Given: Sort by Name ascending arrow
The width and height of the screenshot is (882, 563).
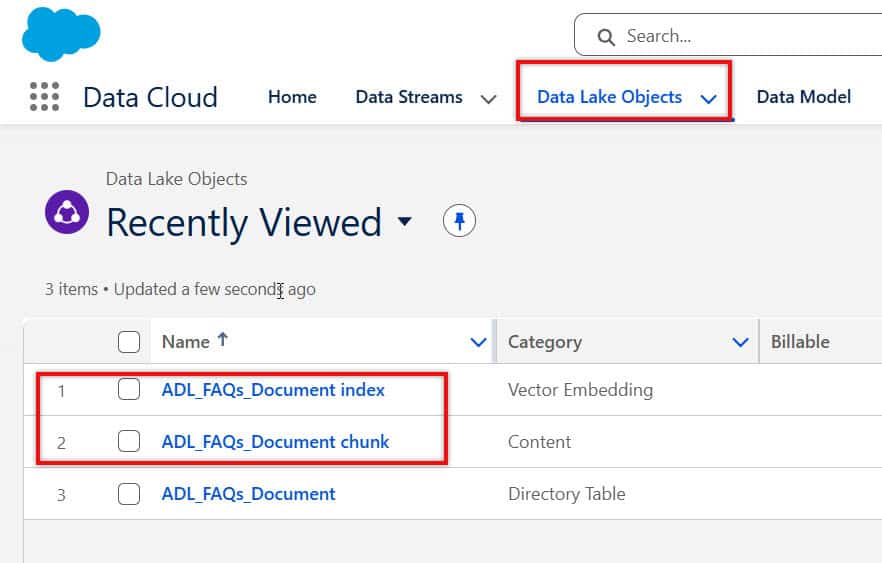Looking at the screenshot, I should [x=223, y=339].
